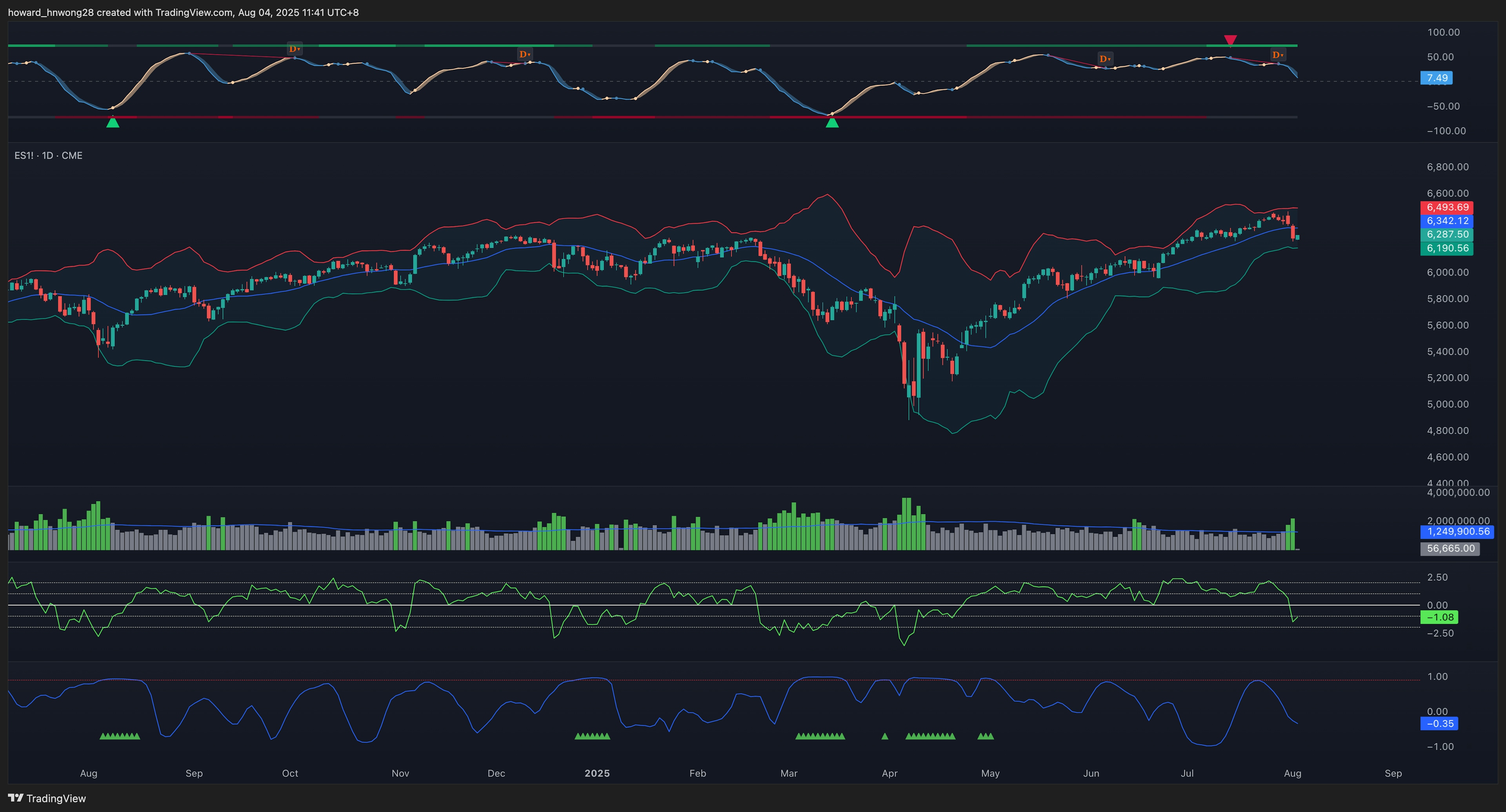This screenshot has height=812, width=1506.
Task: Click the -1.00 axis label in bottom panel
Action: (1440, 747)
